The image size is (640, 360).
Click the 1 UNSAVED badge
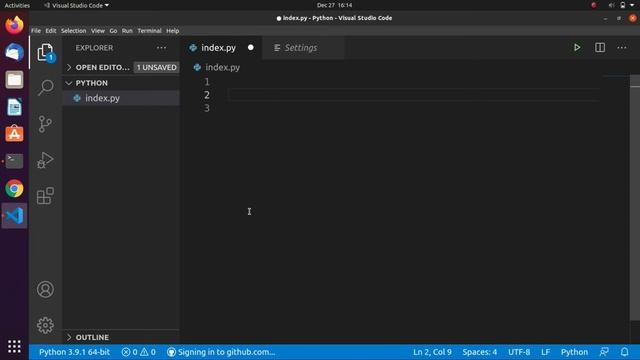[156, 67]
